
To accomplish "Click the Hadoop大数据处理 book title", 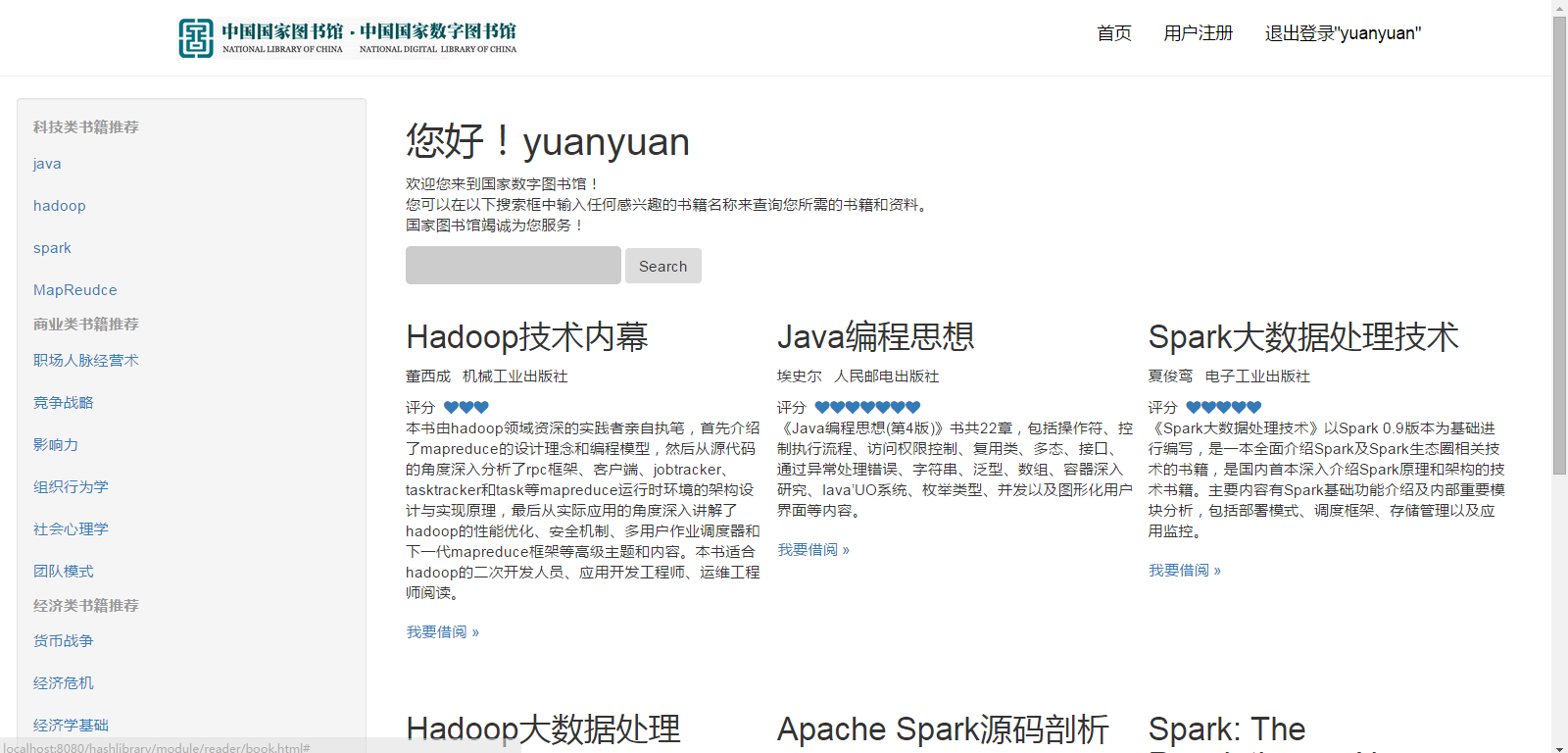I will [x=543, y=729].
